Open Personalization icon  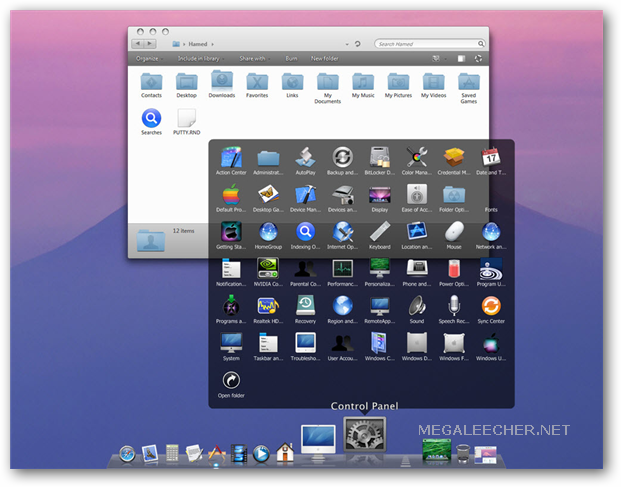(379, 269)
